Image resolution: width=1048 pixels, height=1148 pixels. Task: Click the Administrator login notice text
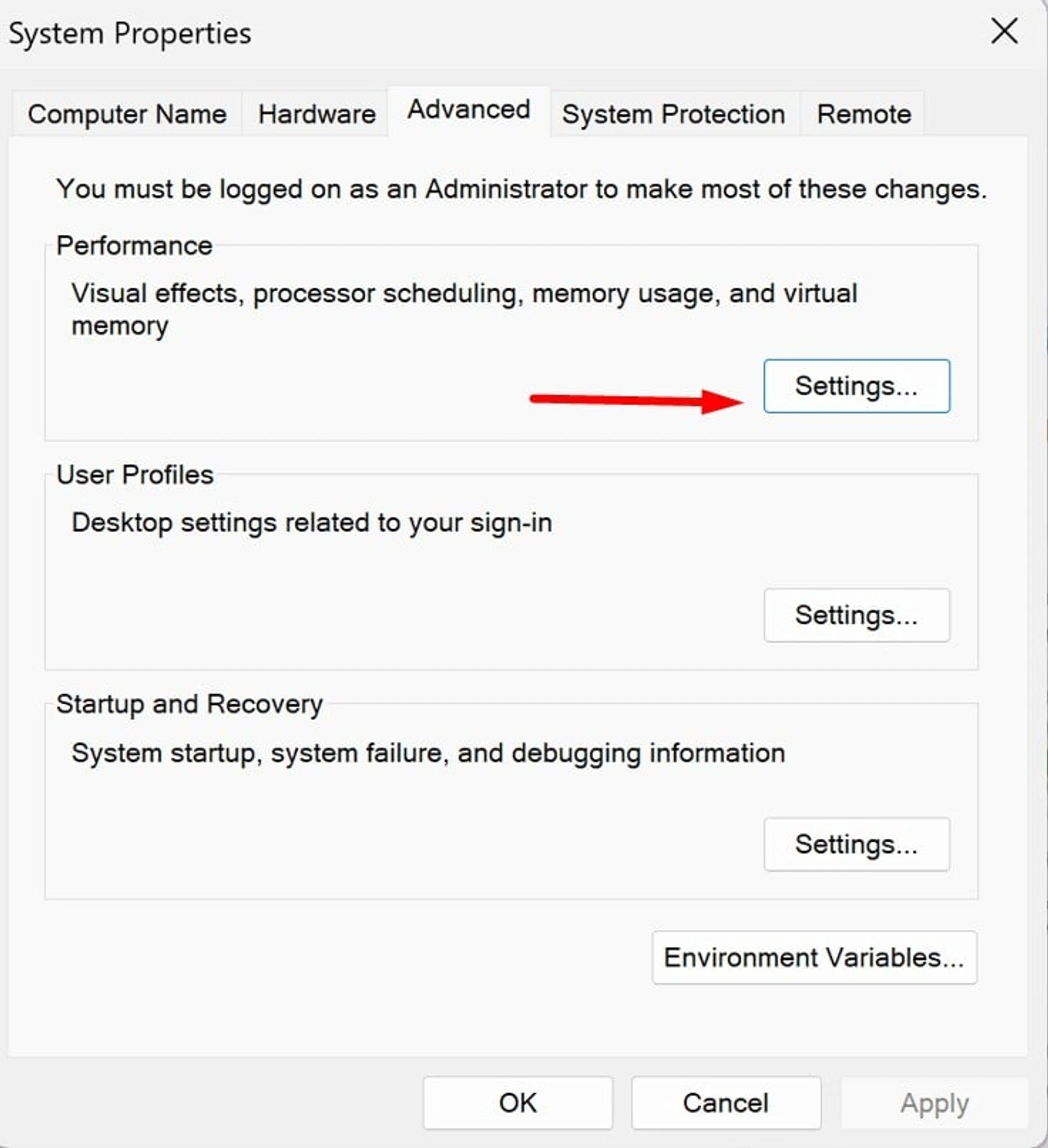pyautogui.click(x=521, y=190)
